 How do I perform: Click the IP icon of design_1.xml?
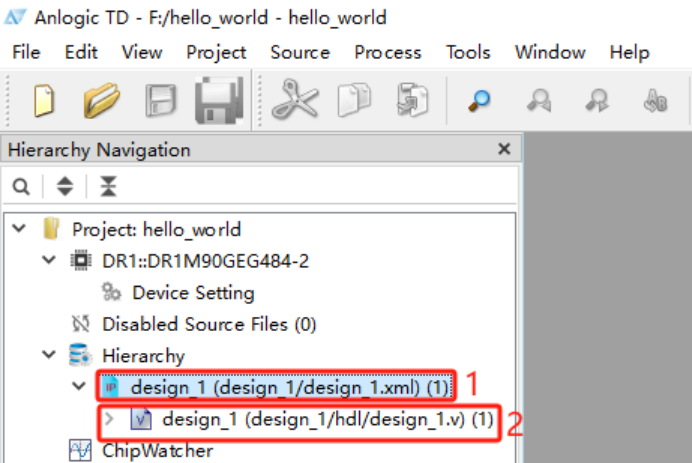[110, 387]
